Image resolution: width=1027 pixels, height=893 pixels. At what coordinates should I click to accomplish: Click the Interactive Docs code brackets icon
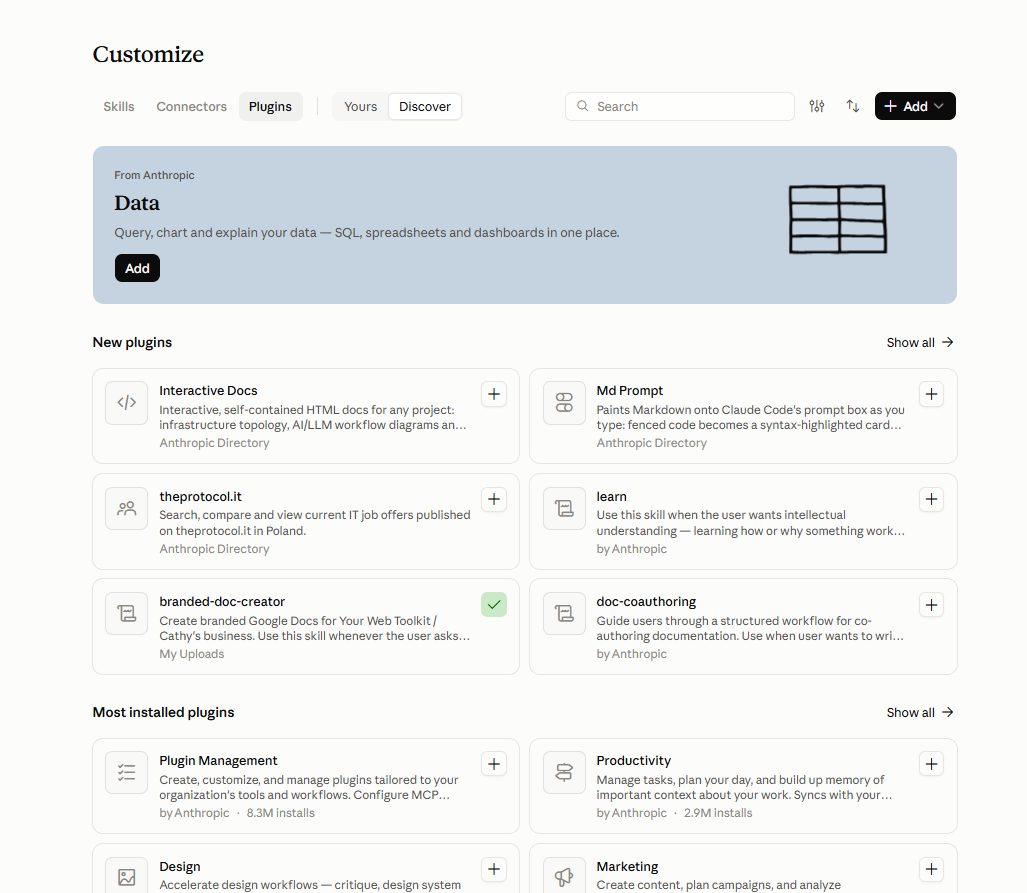pyautogui.click(x=126, y=402)
